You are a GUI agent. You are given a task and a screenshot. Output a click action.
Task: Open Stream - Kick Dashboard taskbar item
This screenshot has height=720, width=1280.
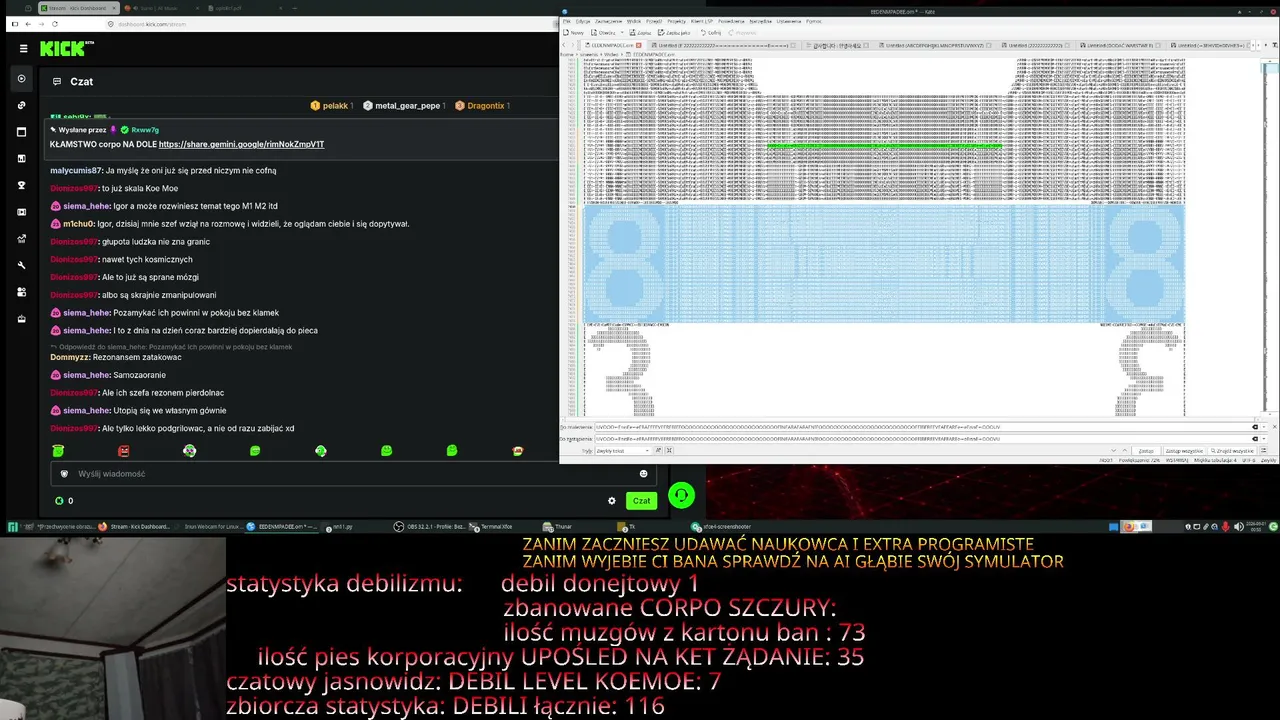coord(134,527)
